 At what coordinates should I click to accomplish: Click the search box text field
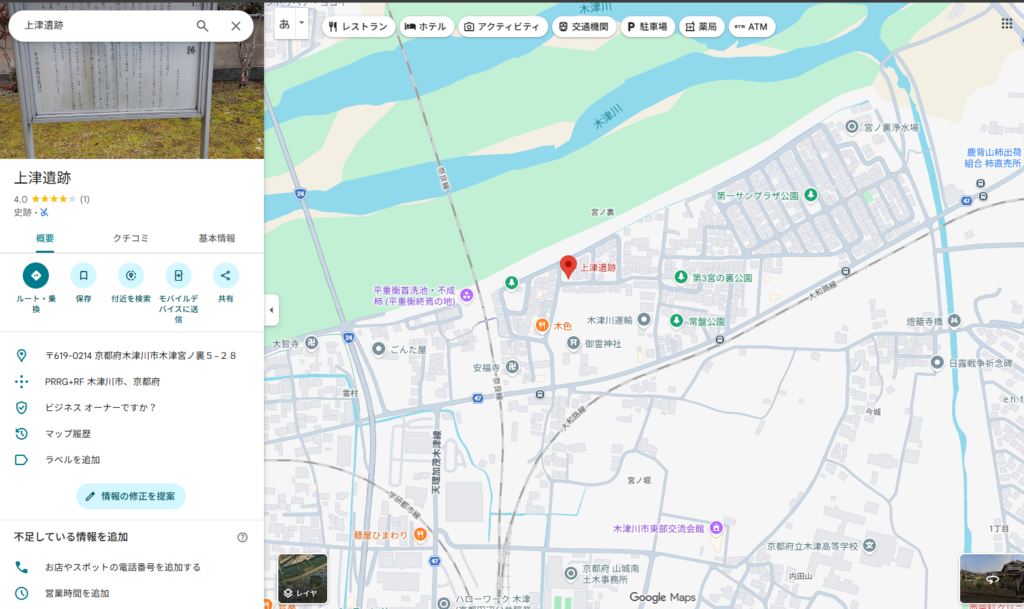coord(100,26)
